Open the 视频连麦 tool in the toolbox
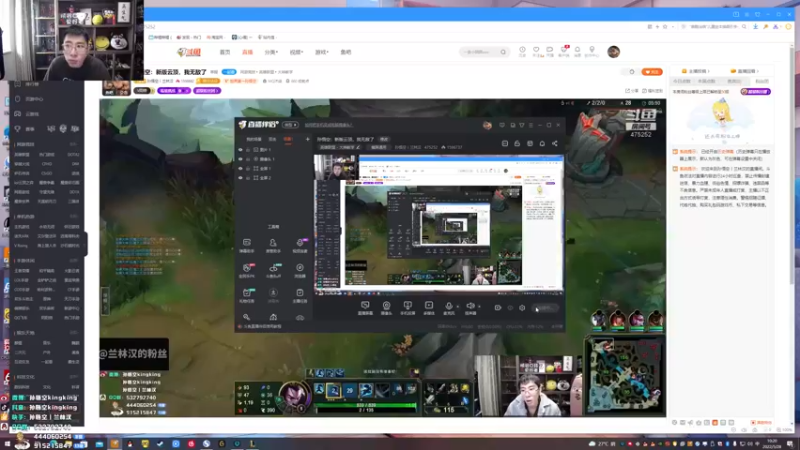Screen dimensions: 800x450 pos(300,245)
